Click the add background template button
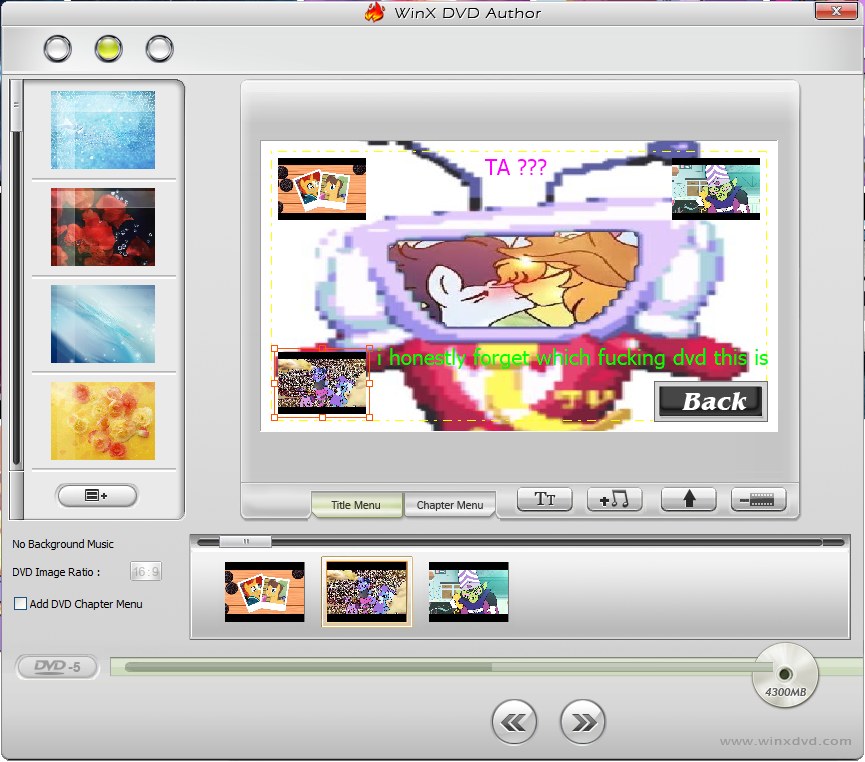 pos(97,495)
